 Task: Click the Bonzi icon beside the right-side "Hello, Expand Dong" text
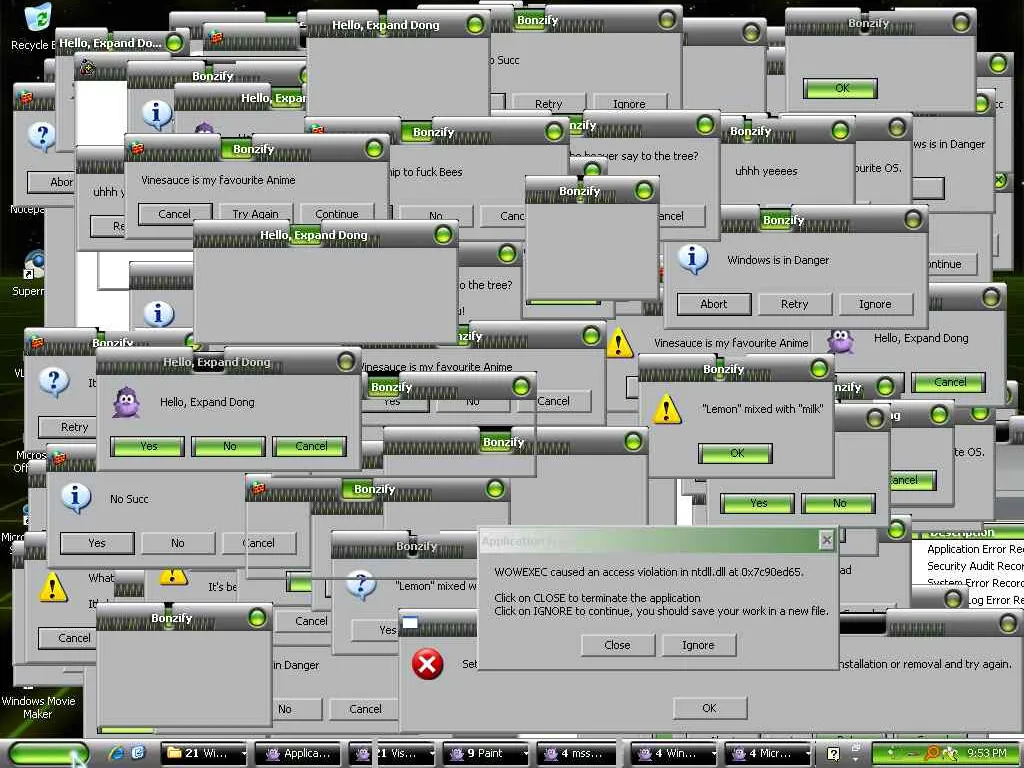pyautogui.click(x=840, y=340)
